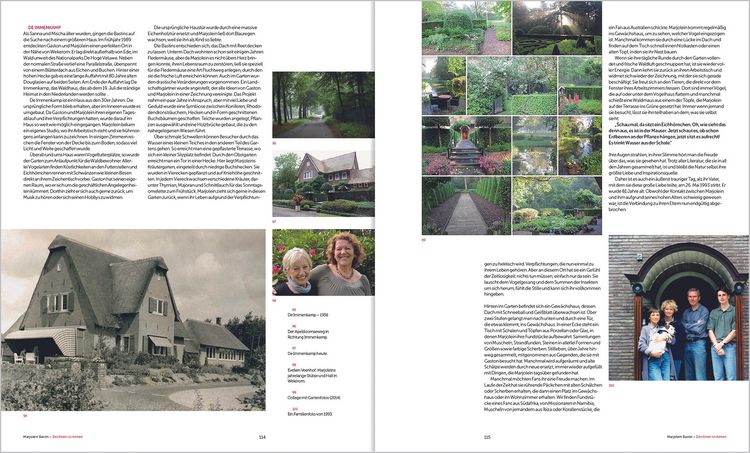
Task: Click page number 115 in the footer
Action: tap(486, 436)
